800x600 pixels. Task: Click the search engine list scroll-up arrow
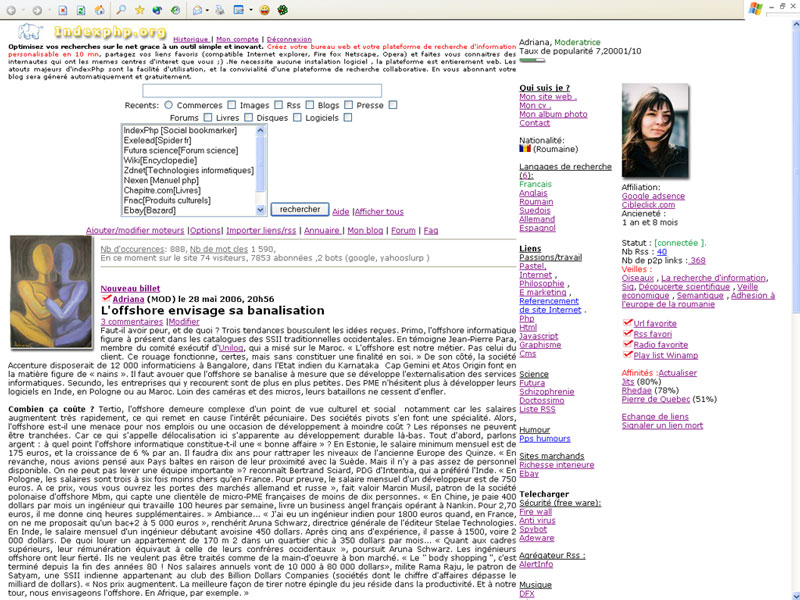260,131
